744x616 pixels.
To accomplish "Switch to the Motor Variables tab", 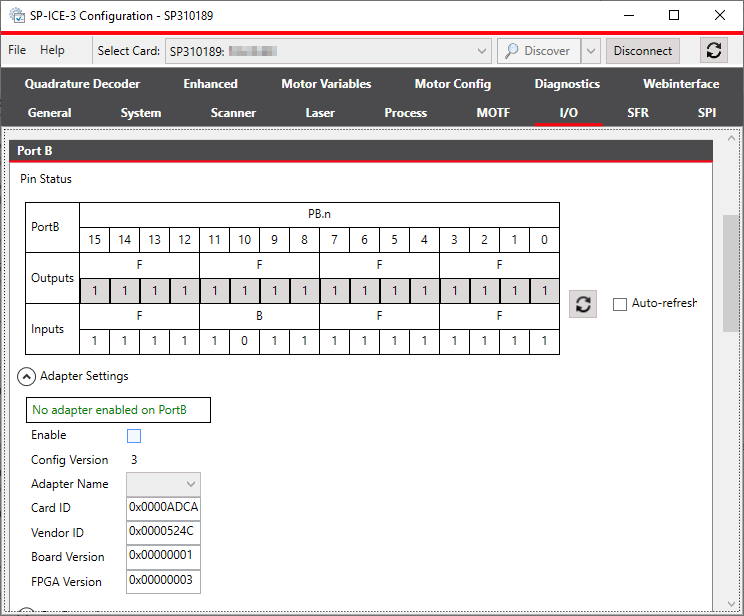I will [326, 84].
